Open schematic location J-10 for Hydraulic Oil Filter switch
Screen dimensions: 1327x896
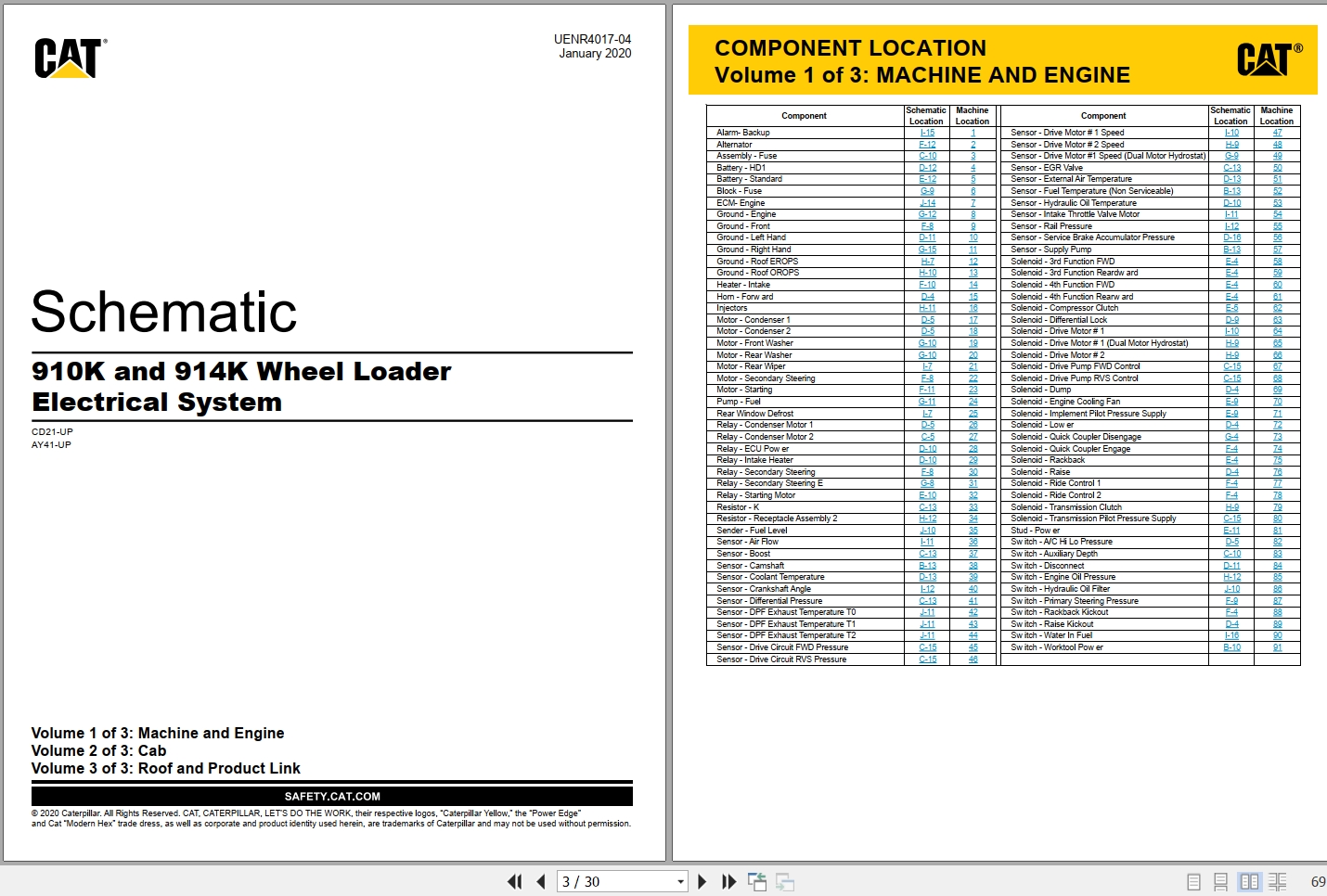pos(1231,589)
